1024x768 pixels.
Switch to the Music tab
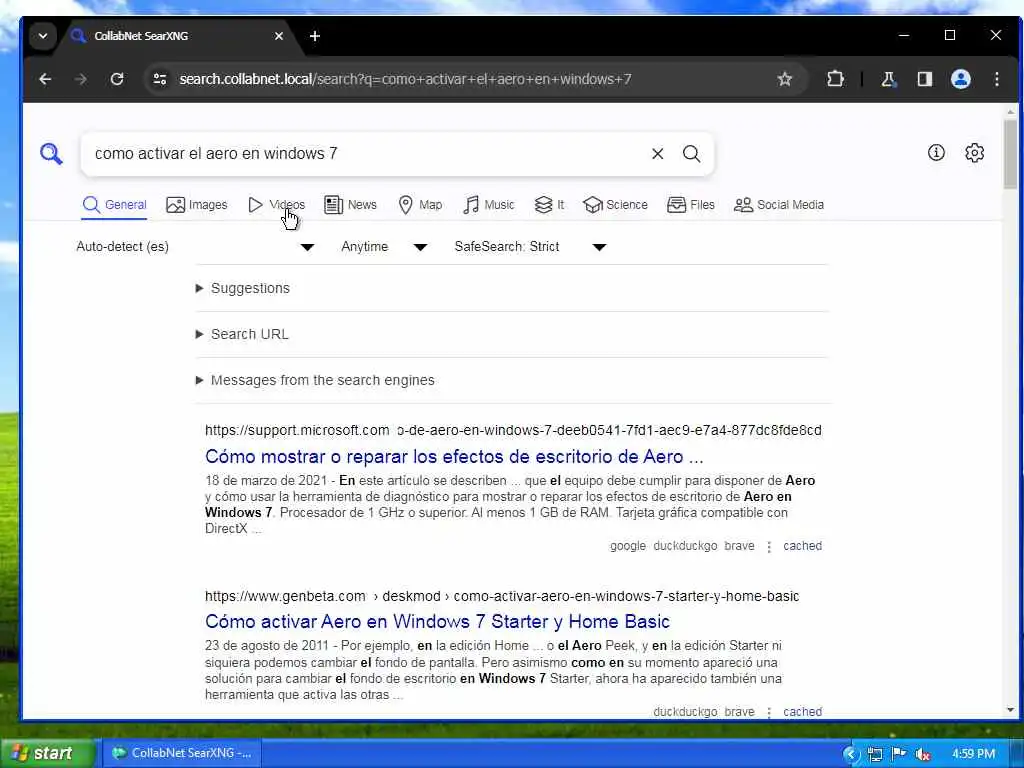pos(489,205)
